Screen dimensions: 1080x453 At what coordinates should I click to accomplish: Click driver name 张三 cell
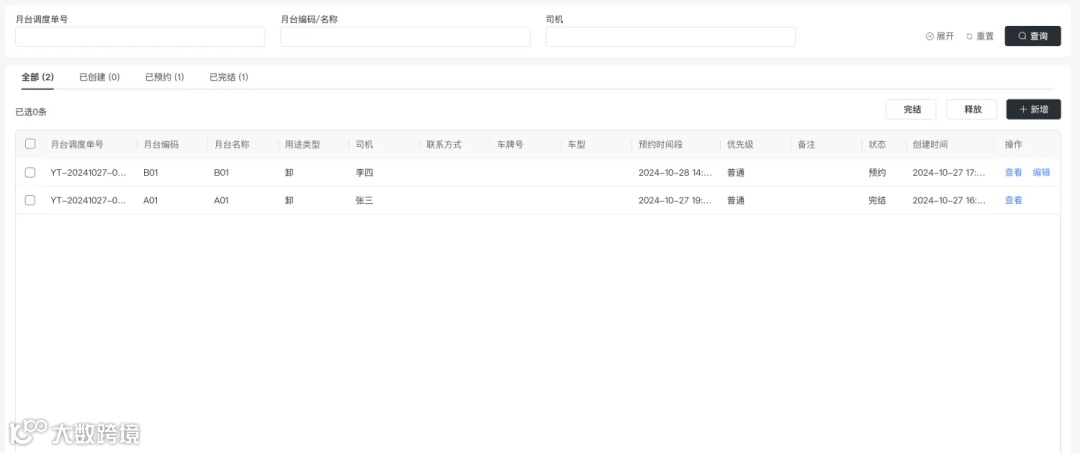(x=364, y=200)
